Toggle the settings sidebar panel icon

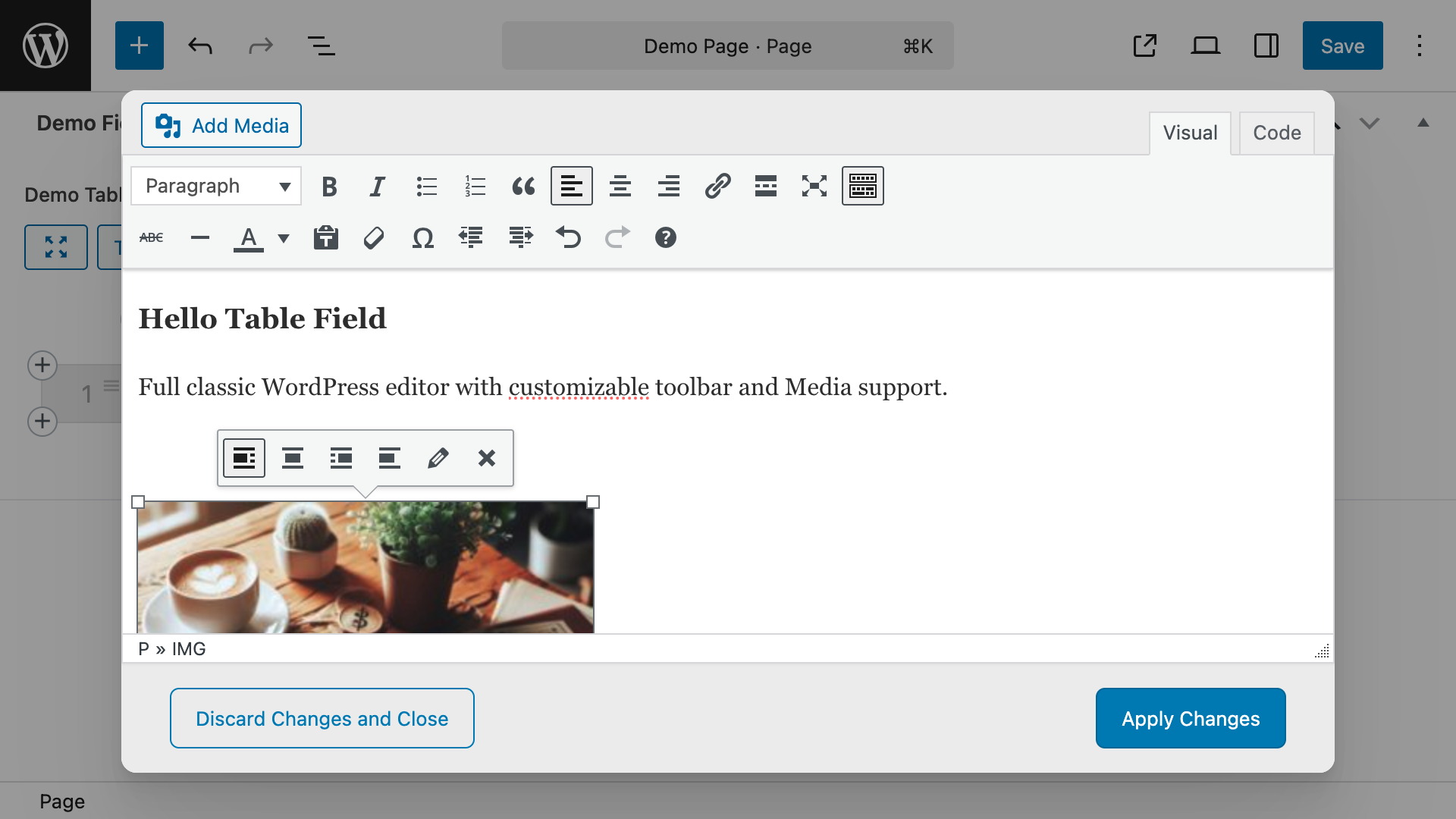coord(1266,45)
